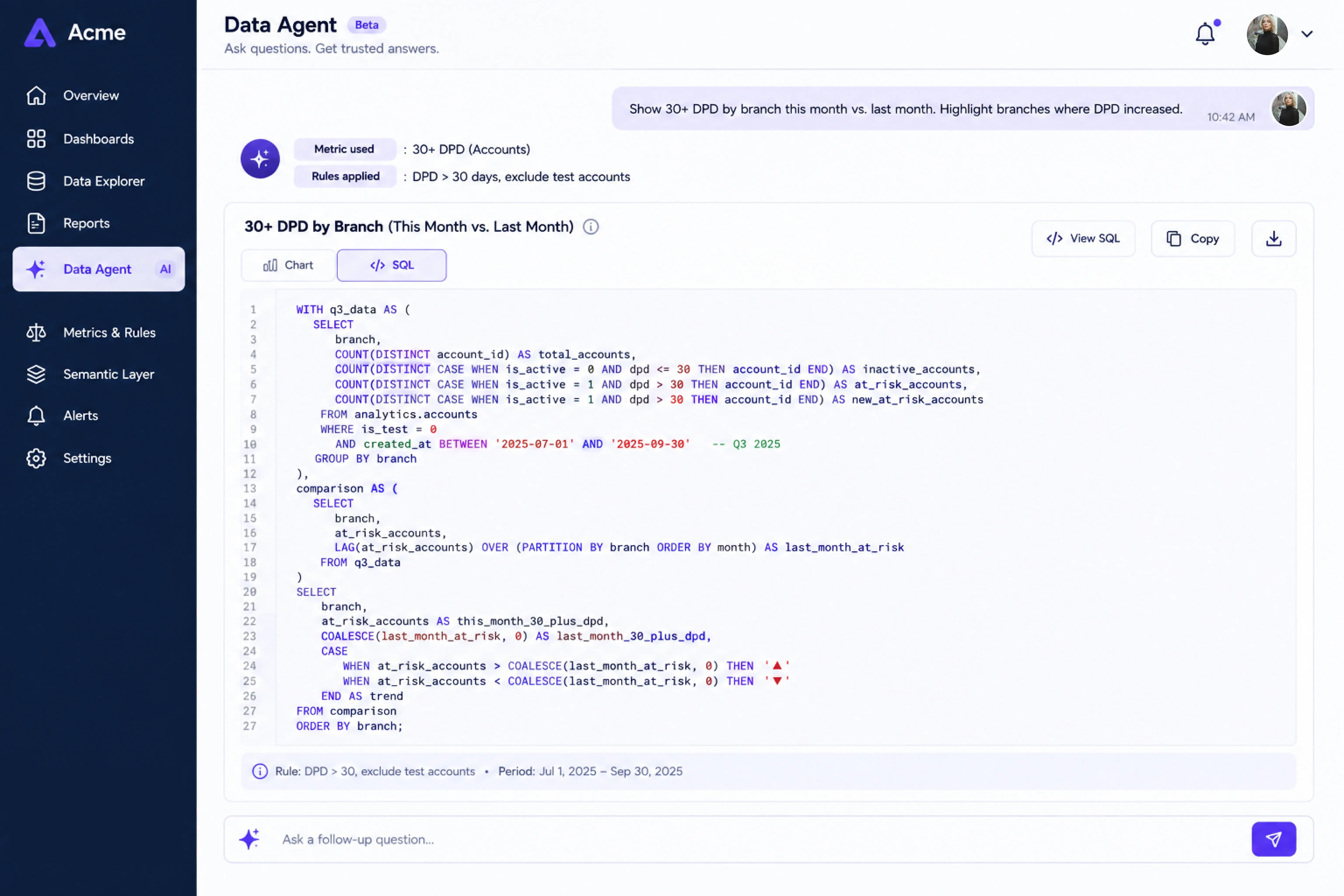
Task: Click the Beta badge next to Data Agent
Action: pyautogui.click(x=367, y=25)
